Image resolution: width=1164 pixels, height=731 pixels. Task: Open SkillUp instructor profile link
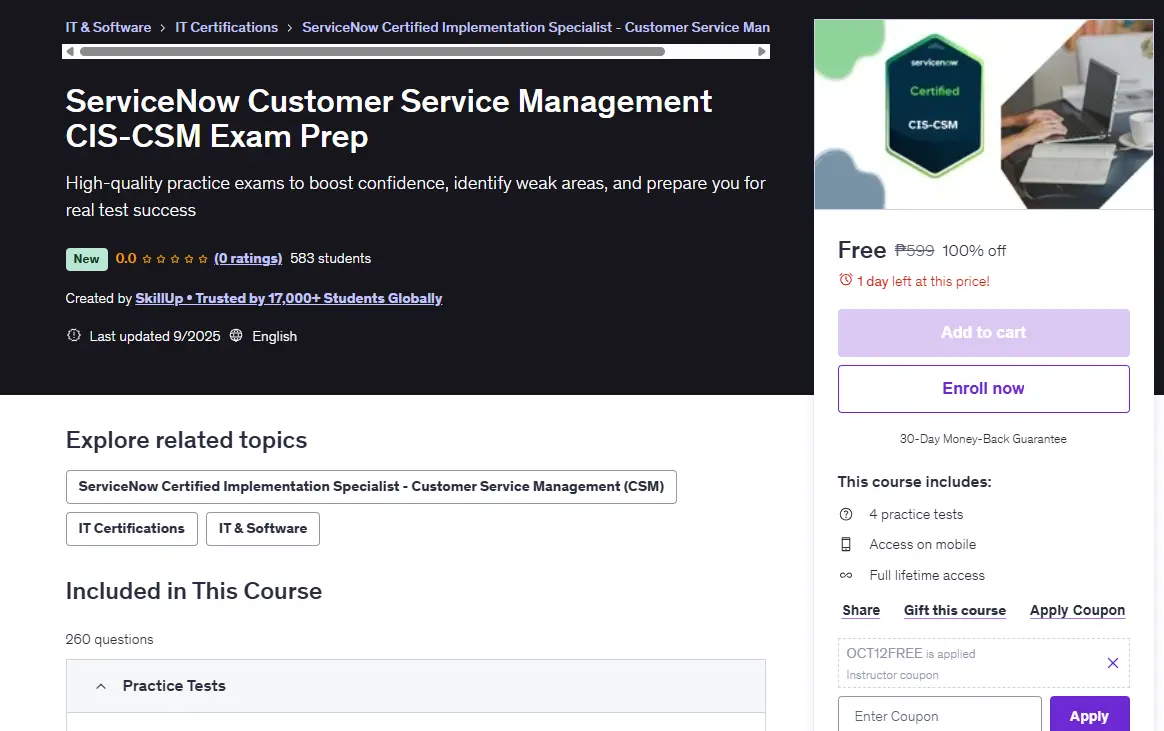(x=289, y=298)
